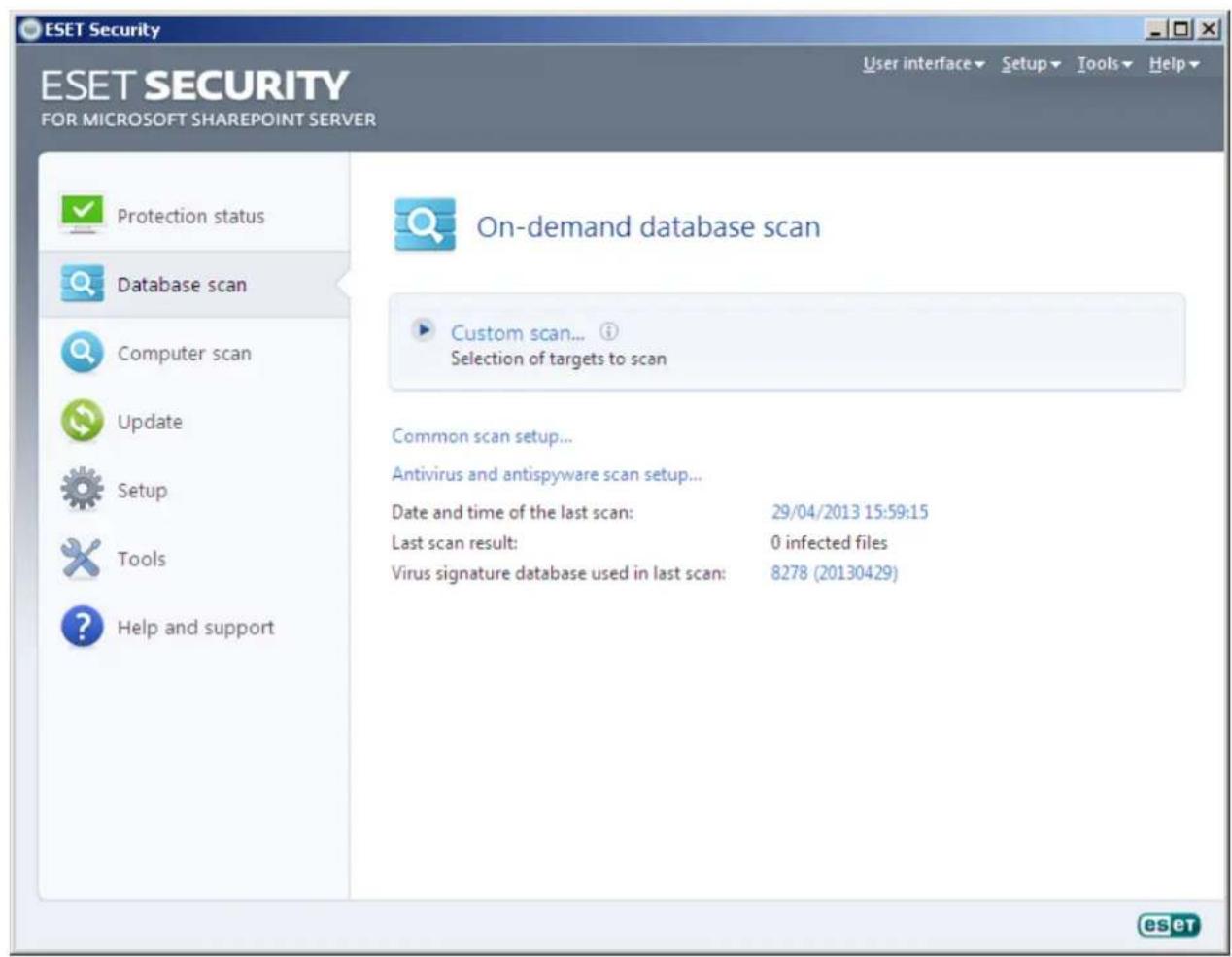Open Antivirus and antispyware scan setup... link
The image size is (1232, 957).
[x=546, y=474]
